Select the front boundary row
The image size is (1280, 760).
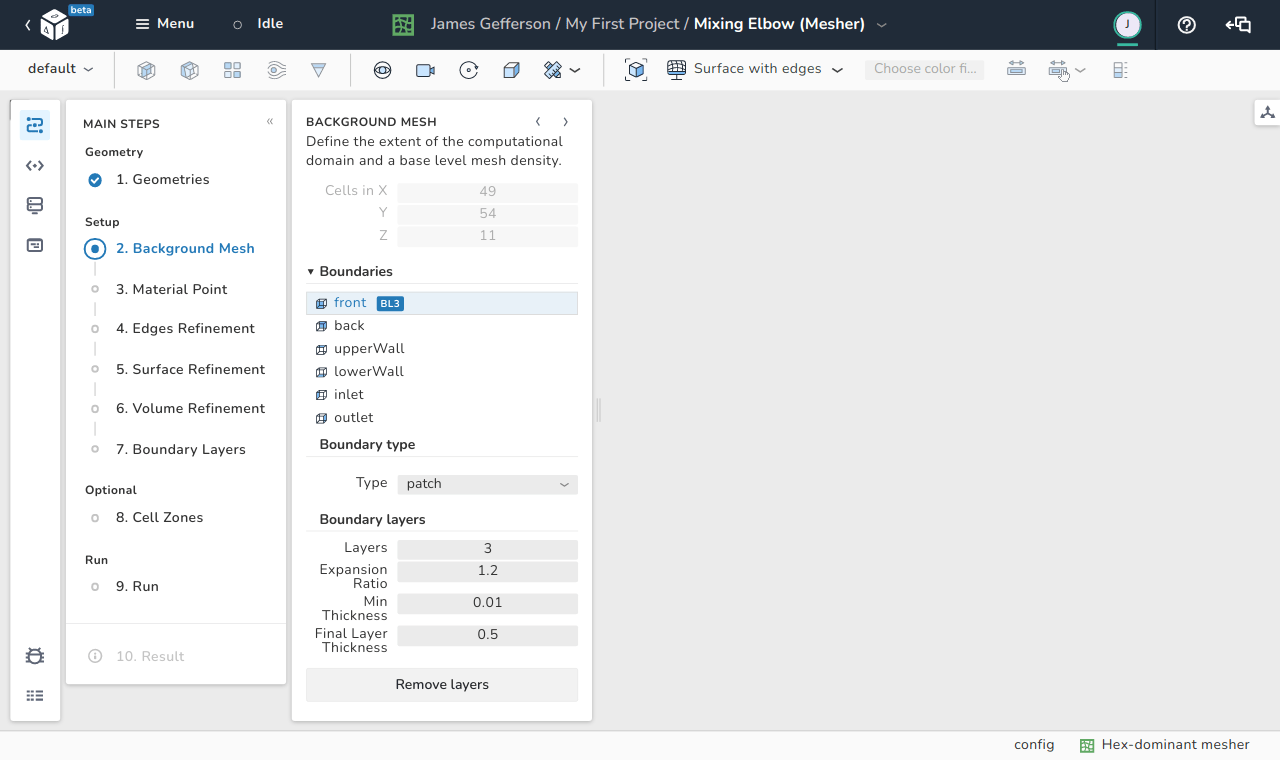tap(442, 303)
